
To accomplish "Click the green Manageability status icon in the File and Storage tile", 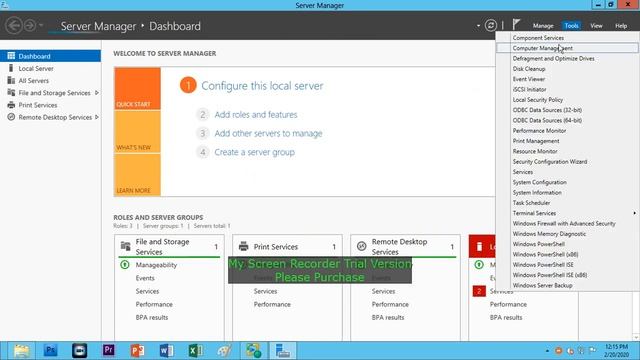I will [125, 265].
